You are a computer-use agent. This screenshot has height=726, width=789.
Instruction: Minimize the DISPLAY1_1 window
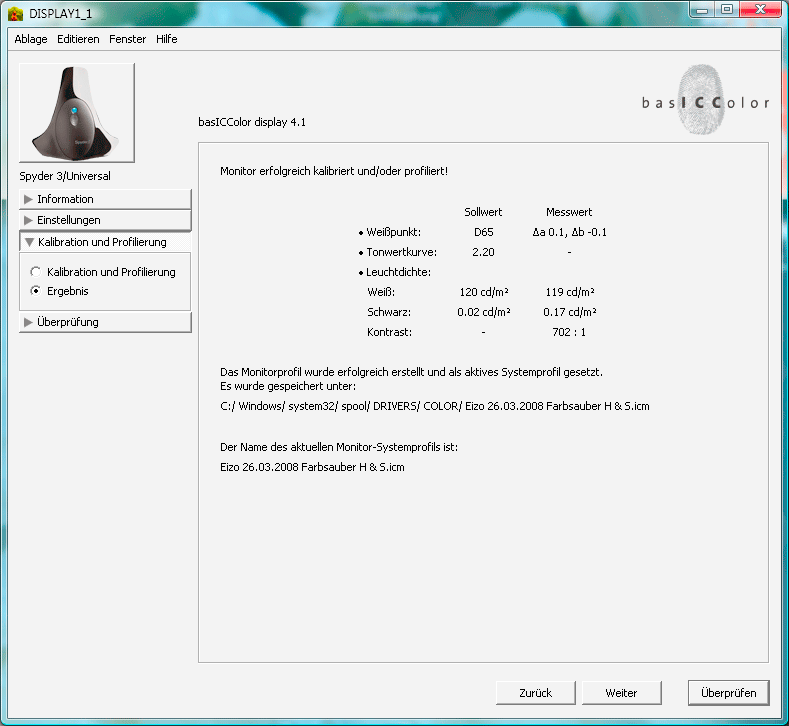[x=701, y=10]
